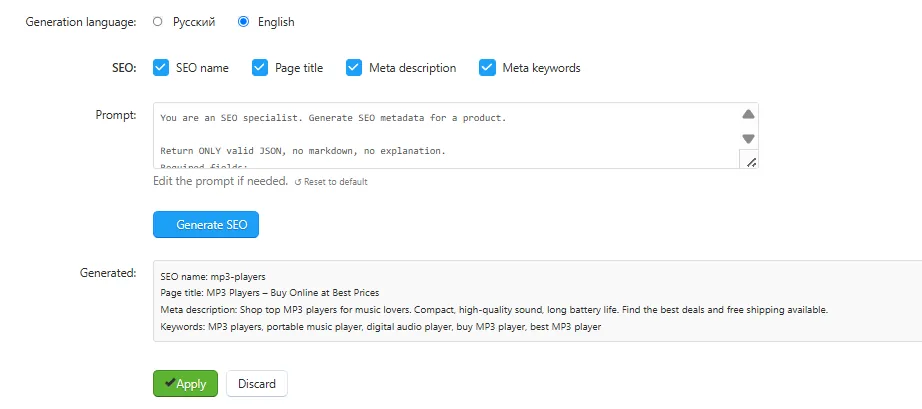Viewport: 922px width, 409px height.
Task: Click the generated SEO name line
Action: (x=213, y=275)
